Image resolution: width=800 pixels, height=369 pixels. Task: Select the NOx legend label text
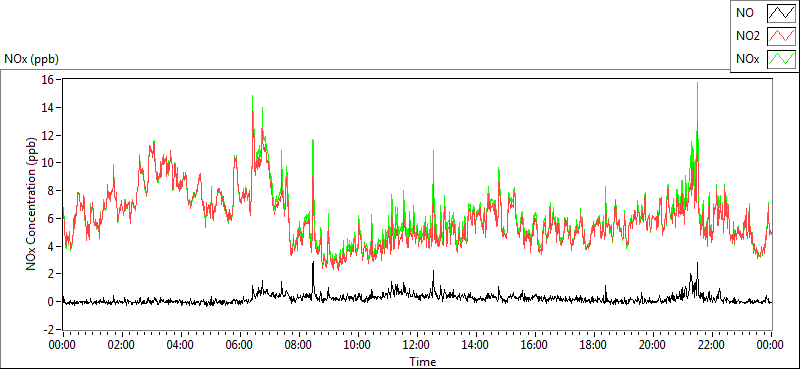coord(748,59)
